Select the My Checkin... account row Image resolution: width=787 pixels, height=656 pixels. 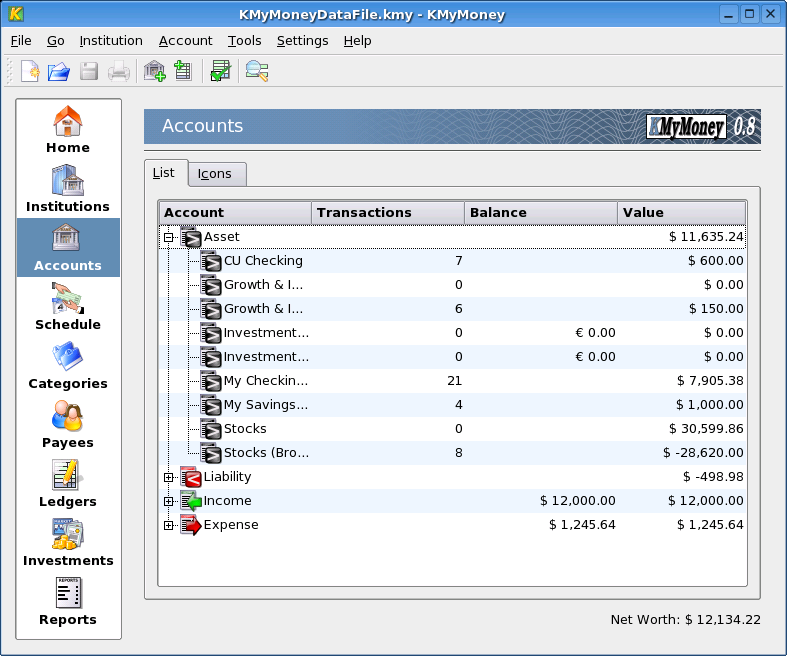click(453, 381)
